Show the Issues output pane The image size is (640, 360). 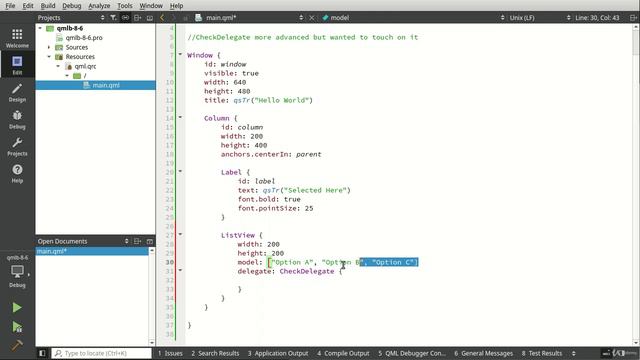[x=170, y=353]
